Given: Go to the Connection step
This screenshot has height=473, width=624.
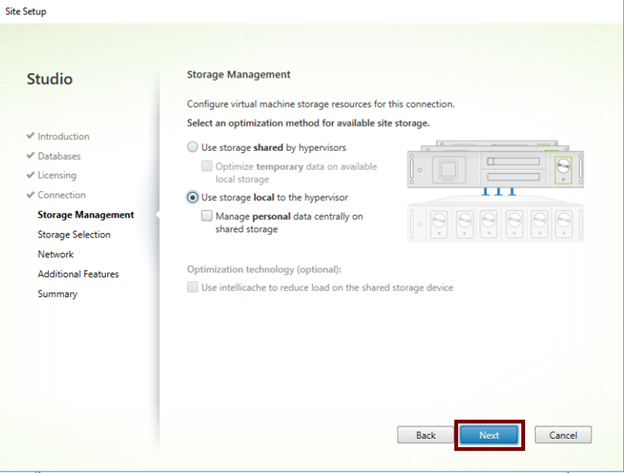Looking at the screenshot, I should (x=61, y=195).
